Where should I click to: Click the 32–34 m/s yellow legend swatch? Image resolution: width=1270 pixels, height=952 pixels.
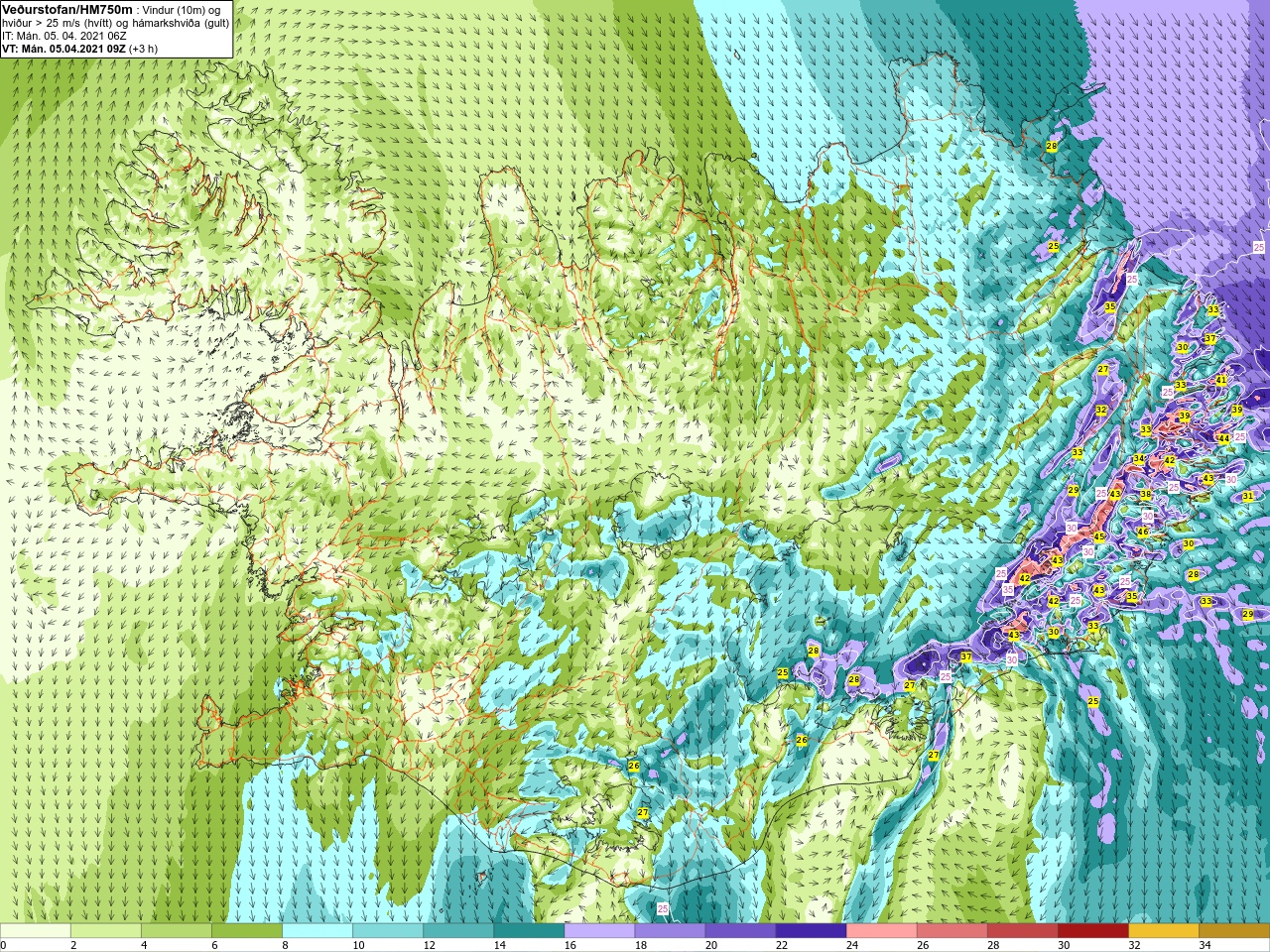coord(1163,931)
